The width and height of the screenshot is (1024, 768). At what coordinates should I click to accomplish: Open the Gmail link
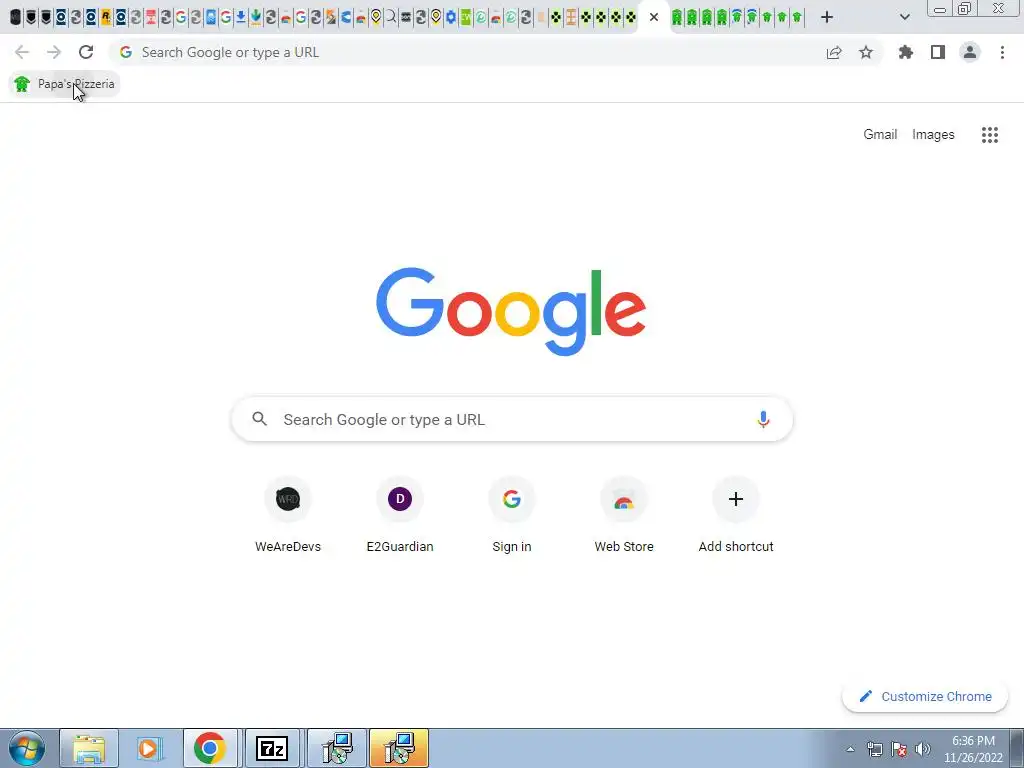(x=880, y=135)
